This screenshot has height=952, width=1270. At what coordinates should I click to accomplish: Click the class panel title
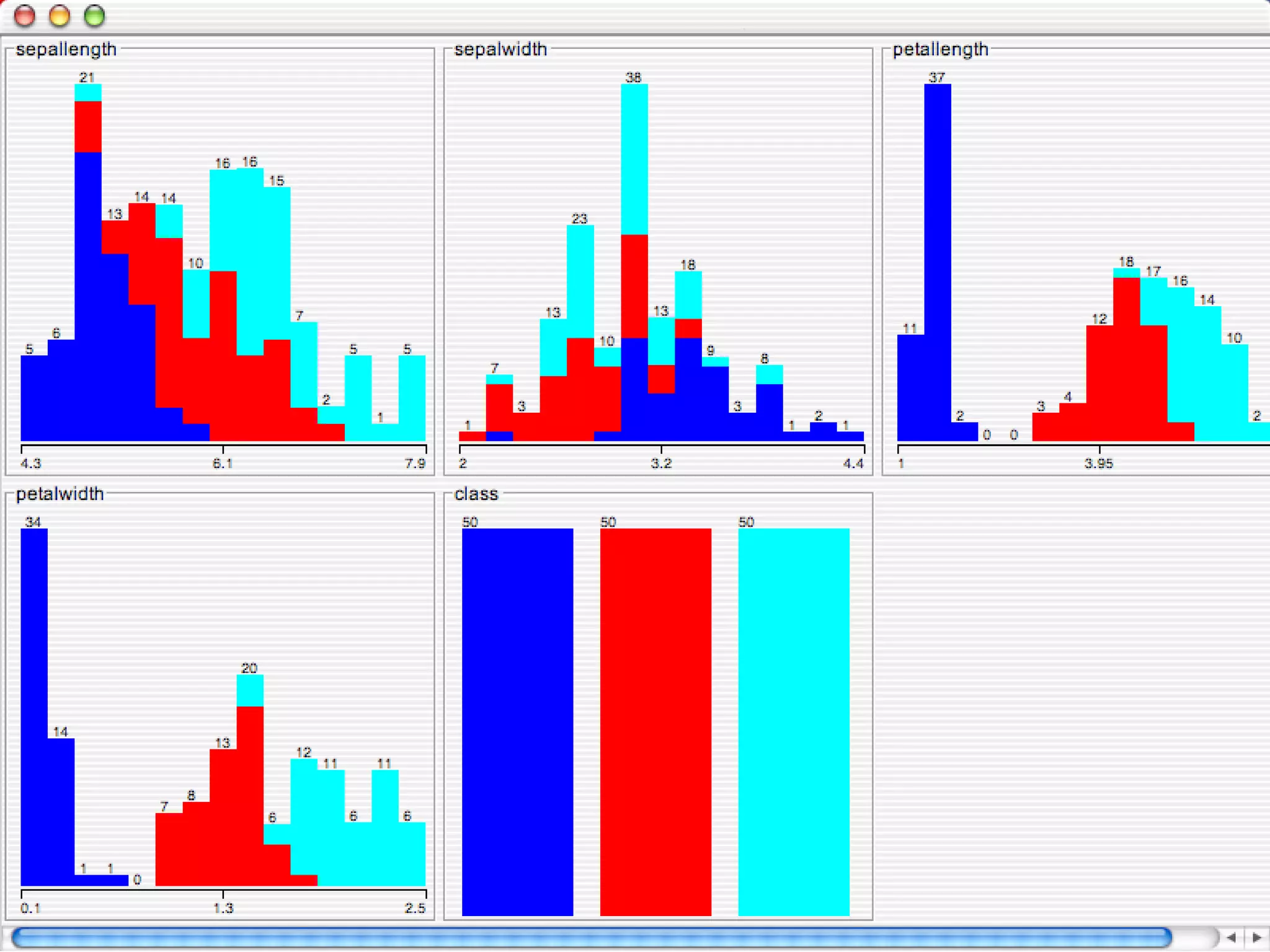point(476,494)
